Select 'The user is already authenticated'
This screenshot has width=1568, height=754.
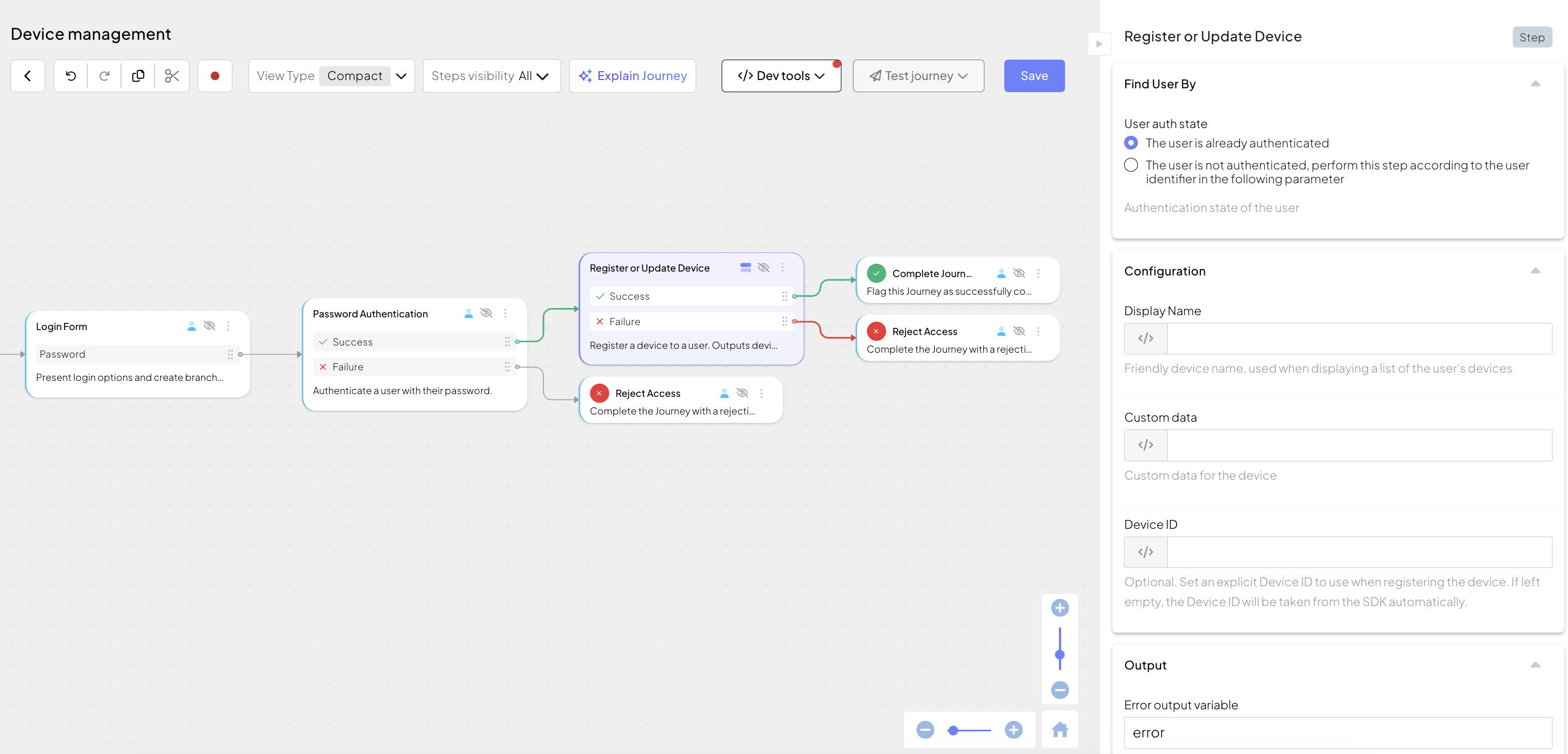click(x=1131, y=143)
